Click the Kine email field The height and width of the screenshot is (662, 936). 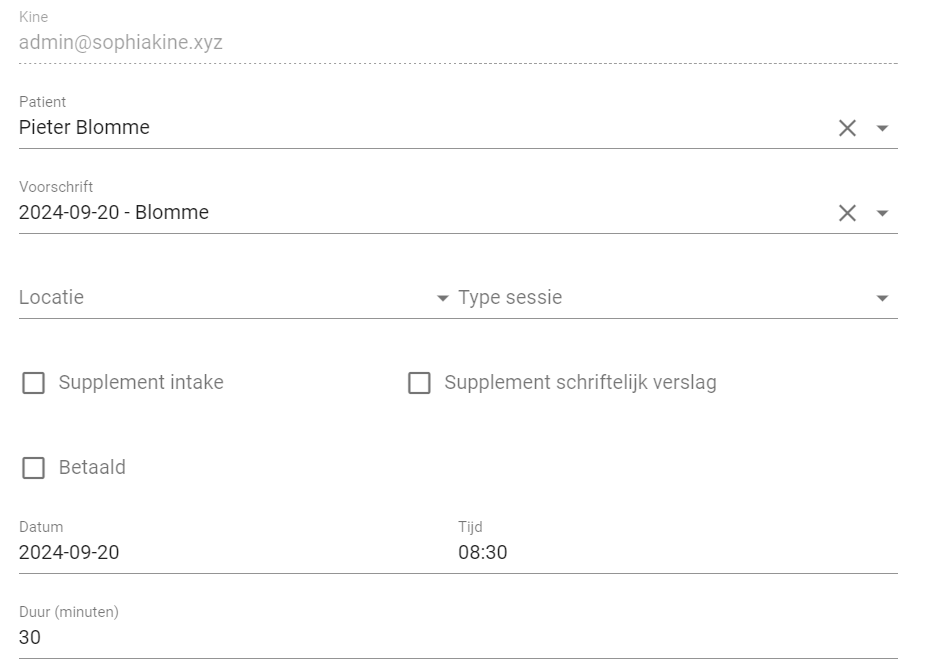pyautogui.click(x=121, y=43)
